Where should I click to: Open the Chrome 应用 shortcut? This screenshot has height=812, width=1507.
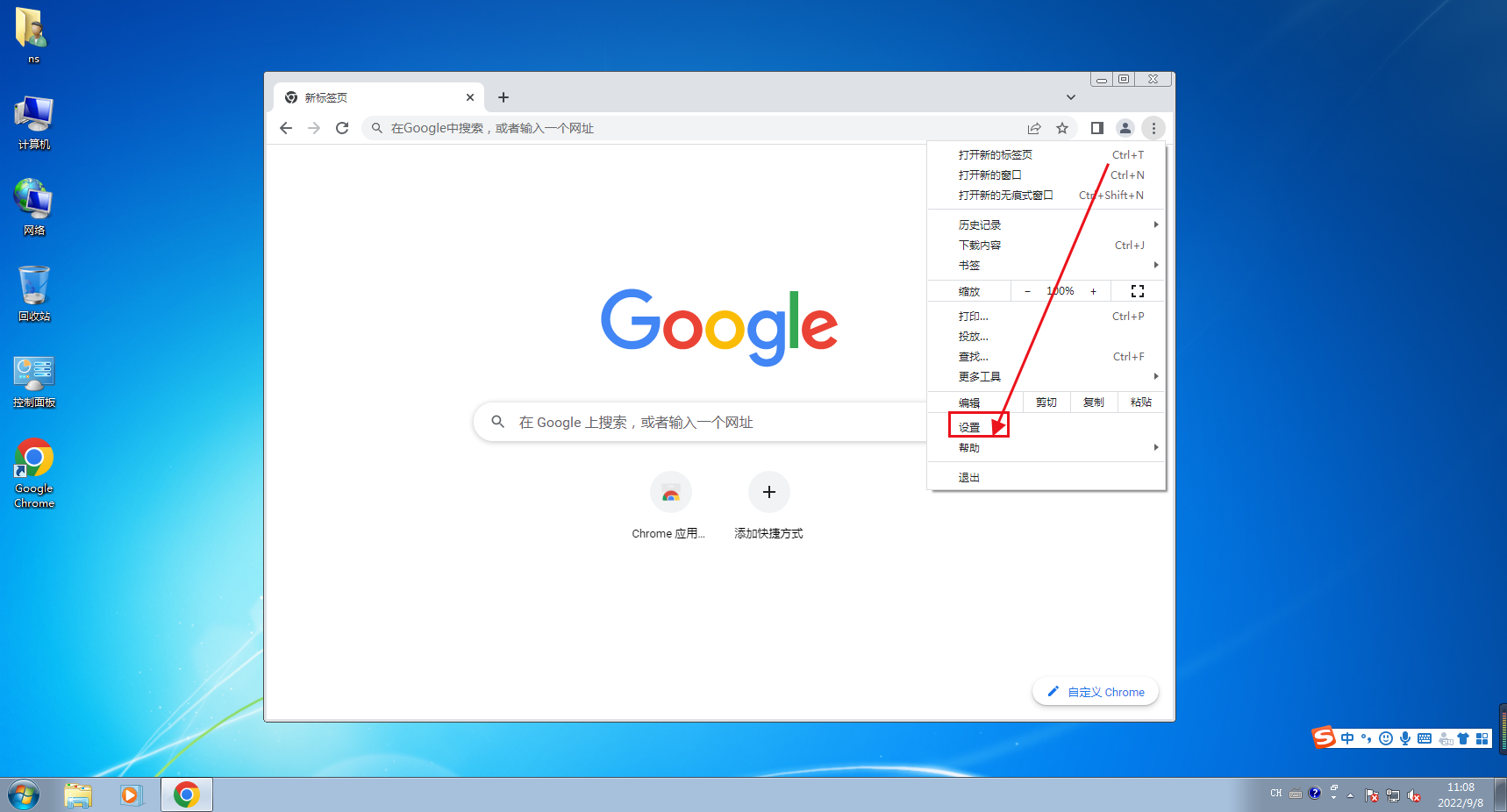[670, 506]
